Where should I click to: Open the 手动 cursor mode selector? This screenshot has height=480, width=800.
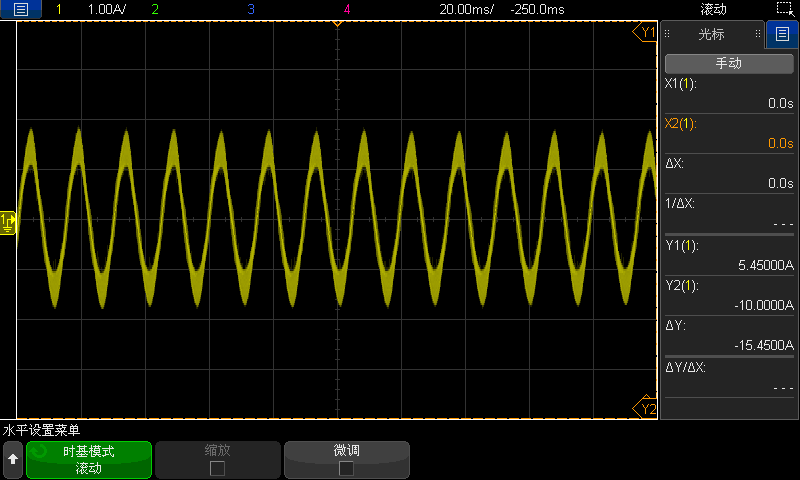tap(728, 63)
